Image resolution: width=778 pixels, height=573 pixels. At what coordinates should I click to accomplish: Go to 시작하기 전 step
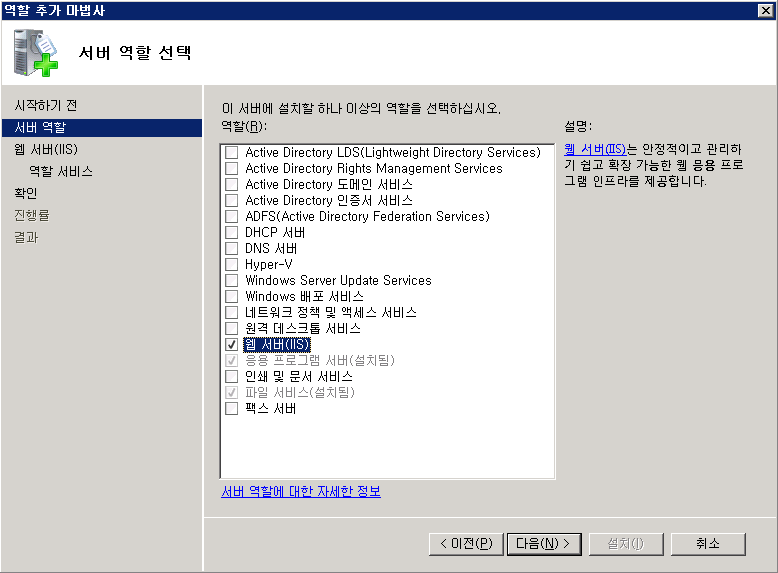[46, 105]
